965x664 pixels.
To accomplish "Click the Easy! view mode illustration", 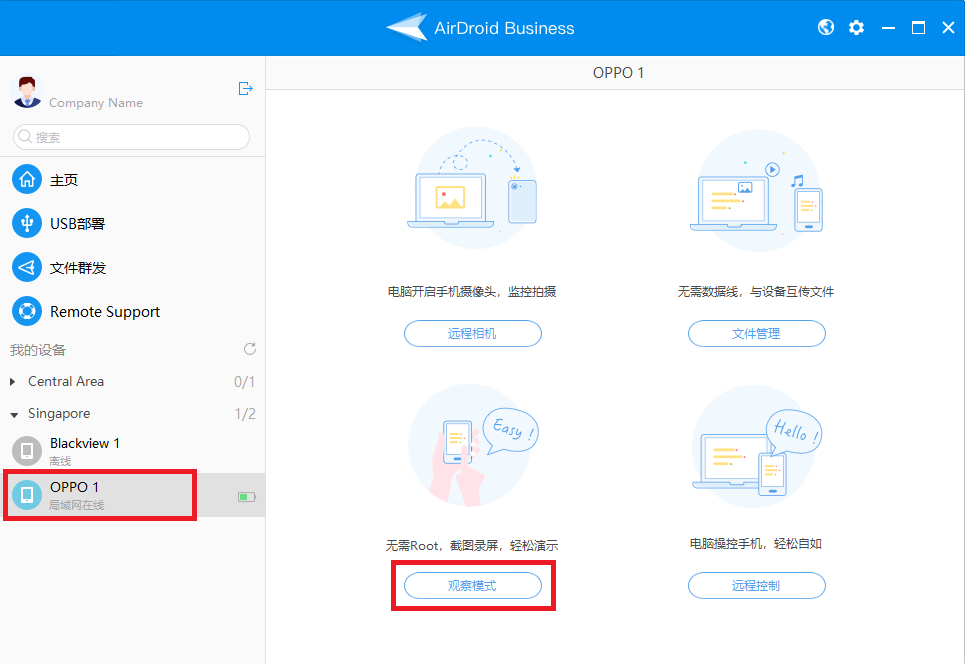I will click(473, 446).
